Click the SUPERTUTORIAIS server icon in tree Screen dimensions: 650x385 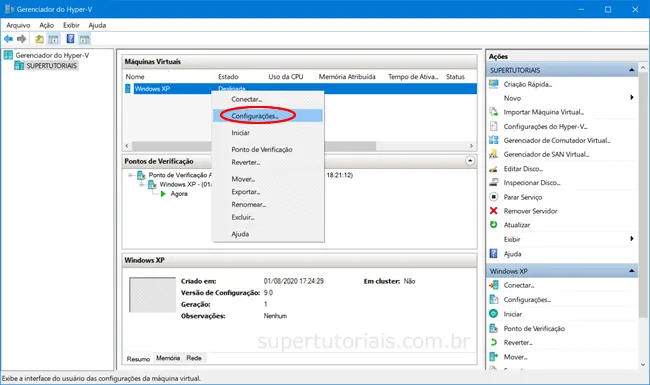pyautogui.click(x=19, y=65)
